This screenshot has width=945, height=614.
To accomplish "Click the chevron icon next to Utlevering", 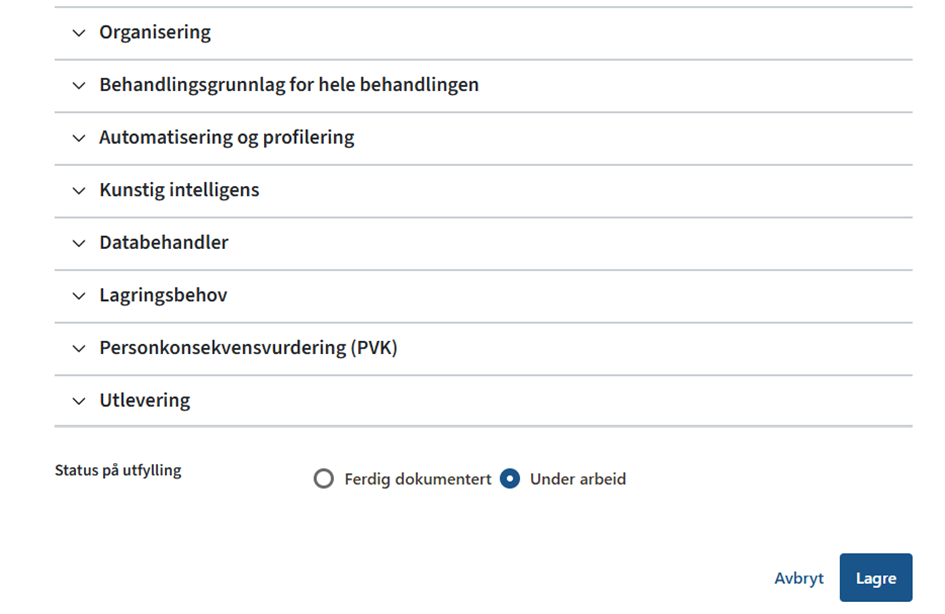I will [79, 401].
